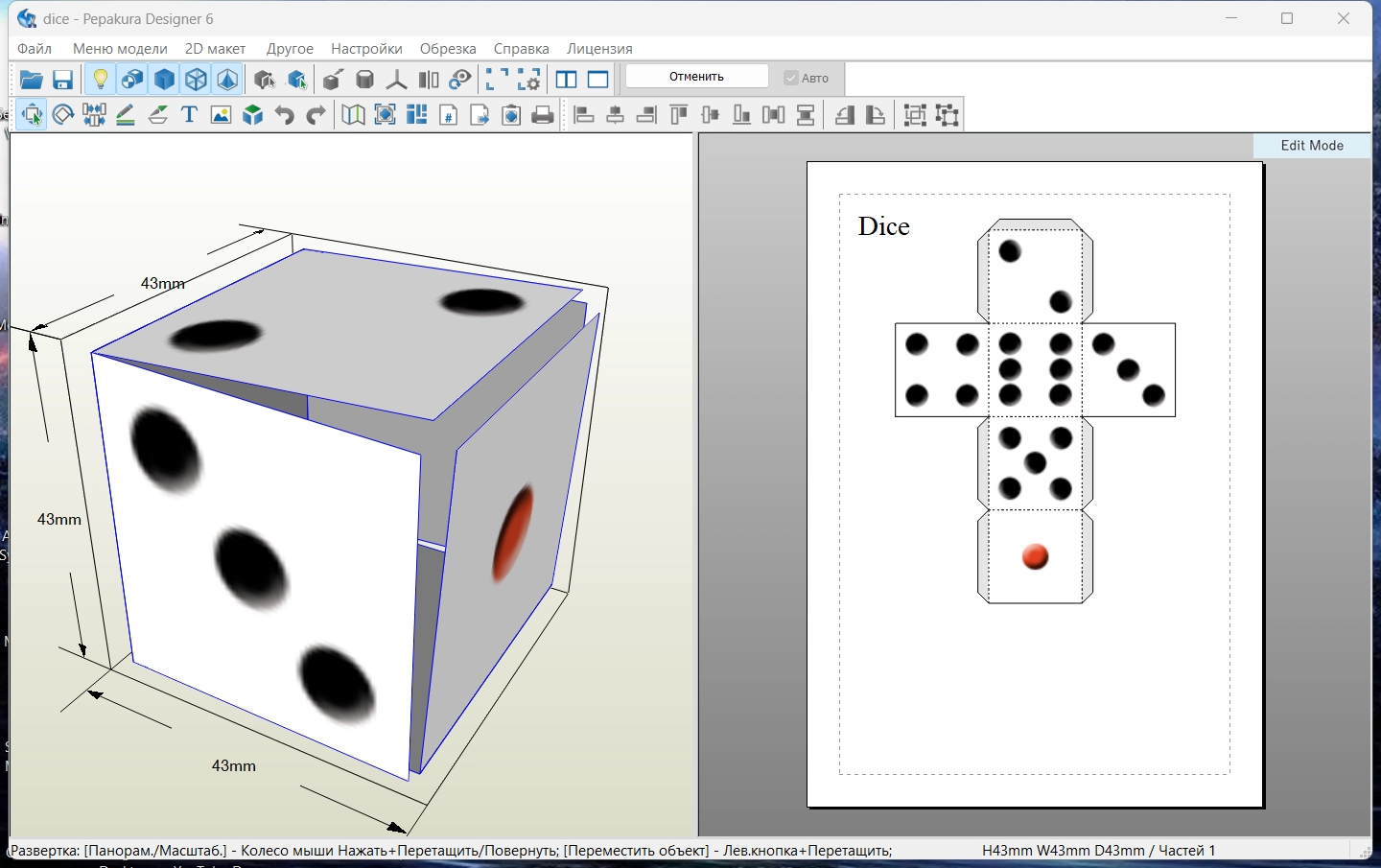This screenshot has width=1381, height=868.
Task: Click the rotating eye view icon
Action: pos(460,80)
